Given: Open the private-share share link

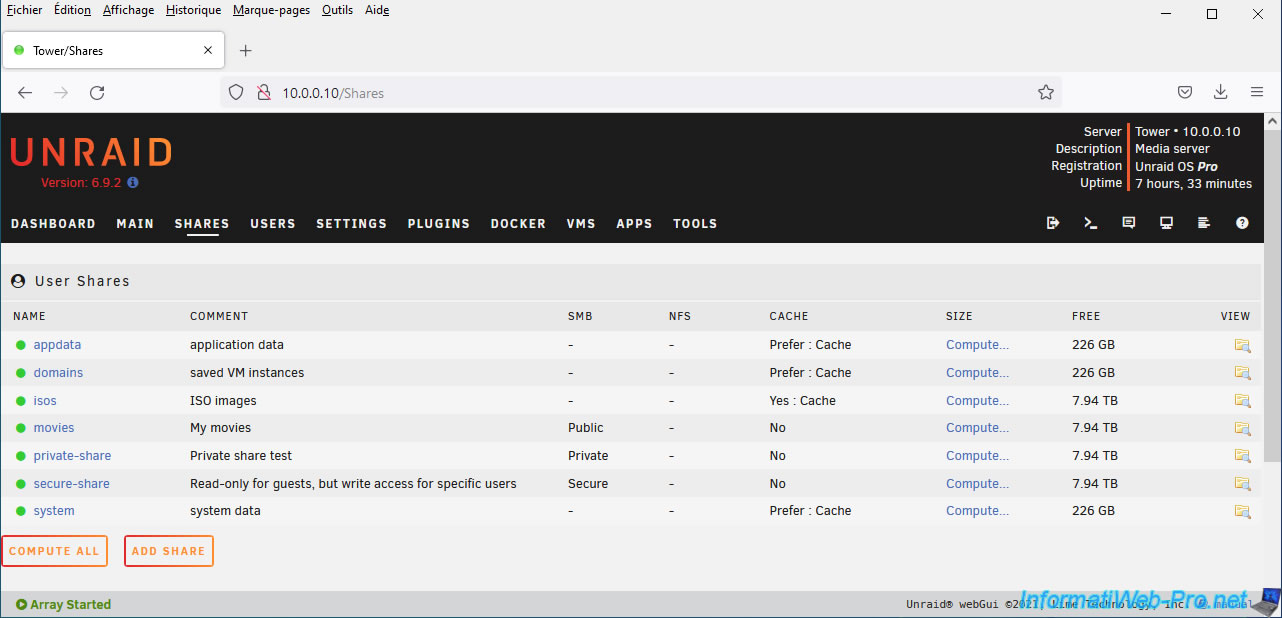Looking at the screenshot, I should [72, 456].
